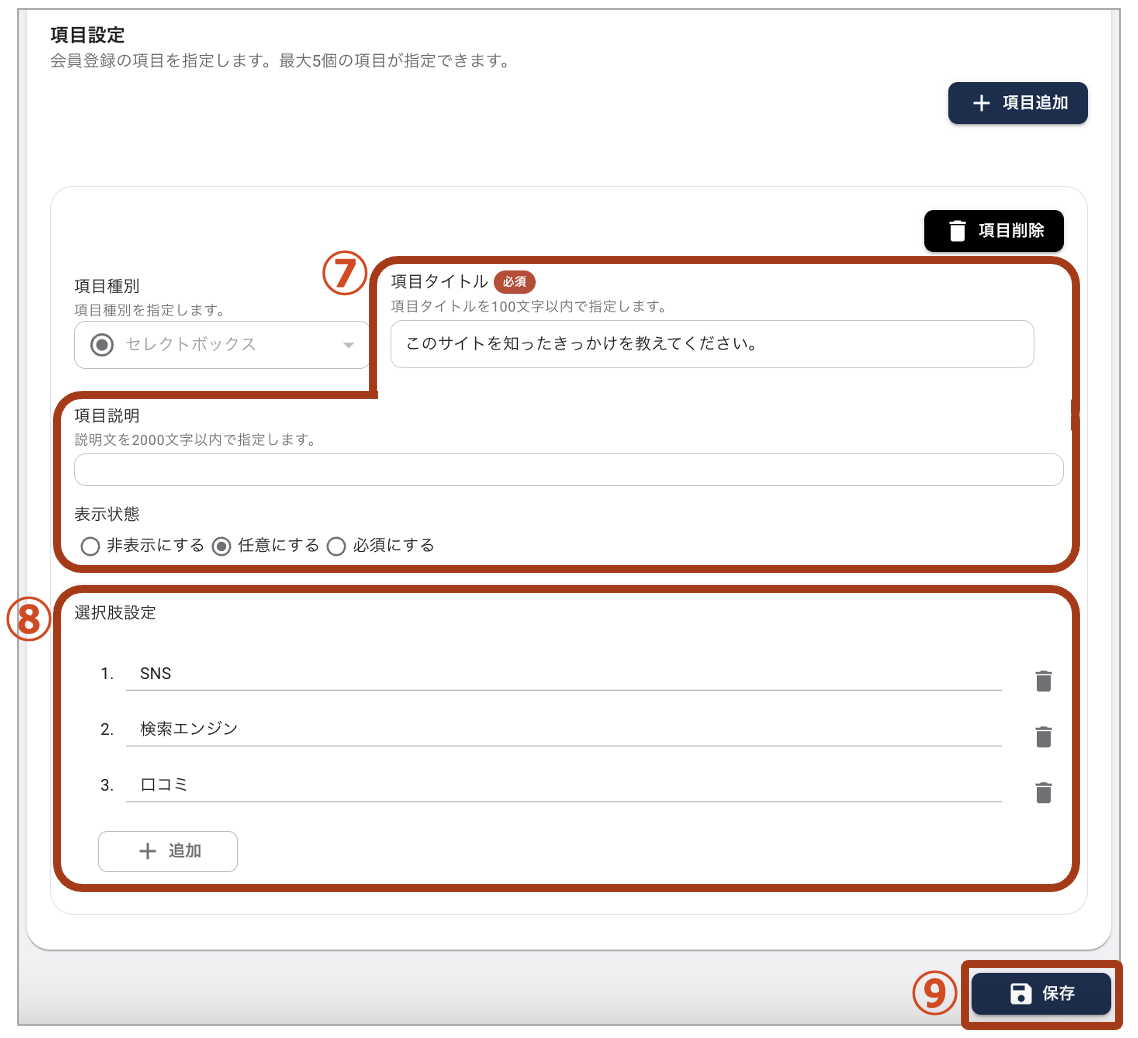Click the trash icon next to SNS choice
1138x1038 pixels.
point(1043,681)
